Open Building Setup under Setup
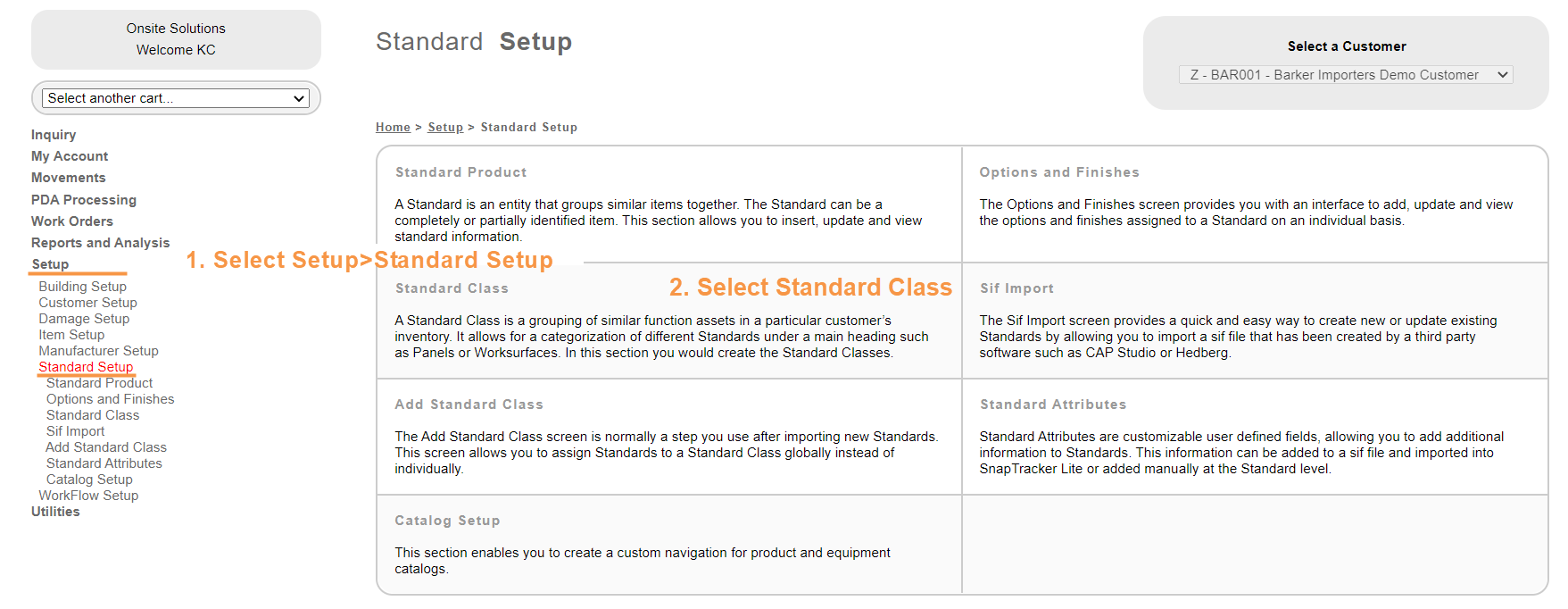1568x609 pixels. click(82, 287)
